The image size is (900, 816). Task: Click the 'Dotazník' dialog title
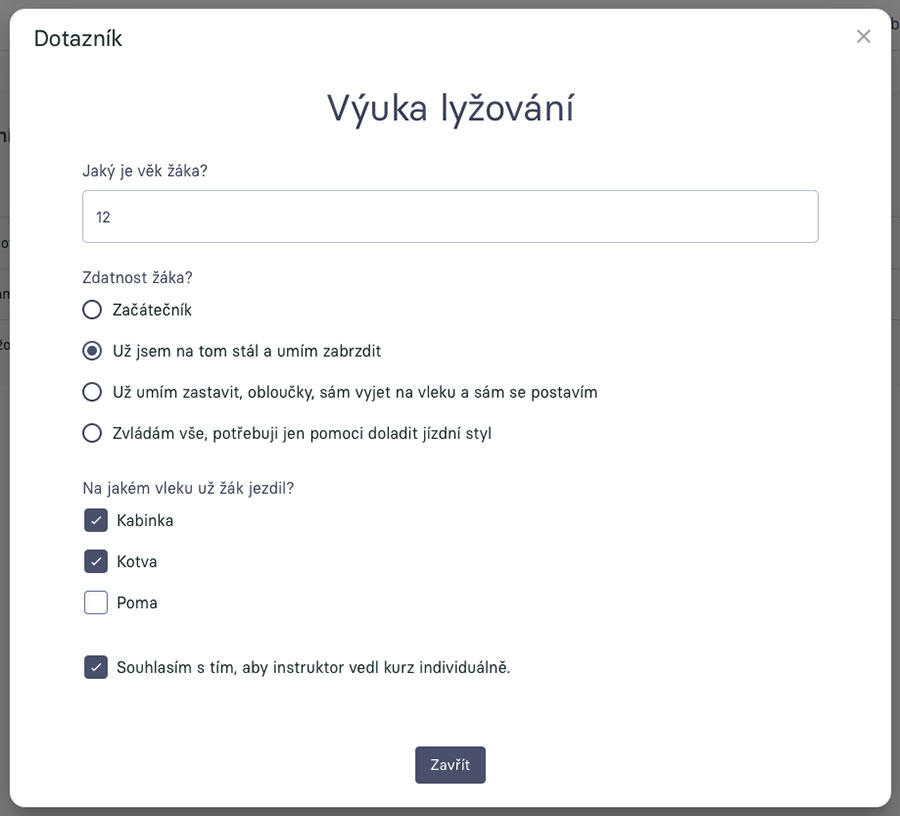pos(78,39)
